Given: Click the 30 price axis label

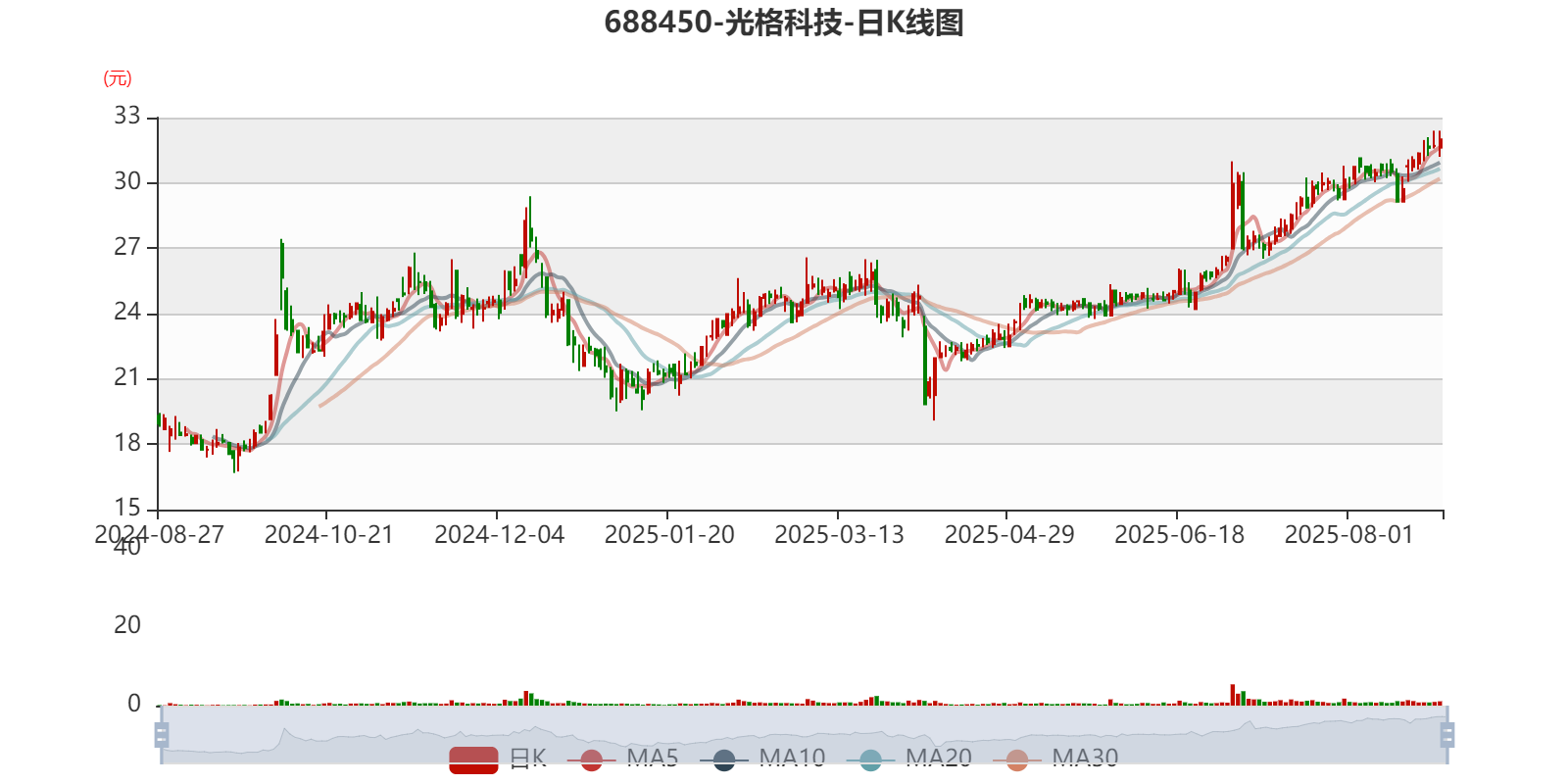Looking at the screenshot, I should [x=127, y=181].
